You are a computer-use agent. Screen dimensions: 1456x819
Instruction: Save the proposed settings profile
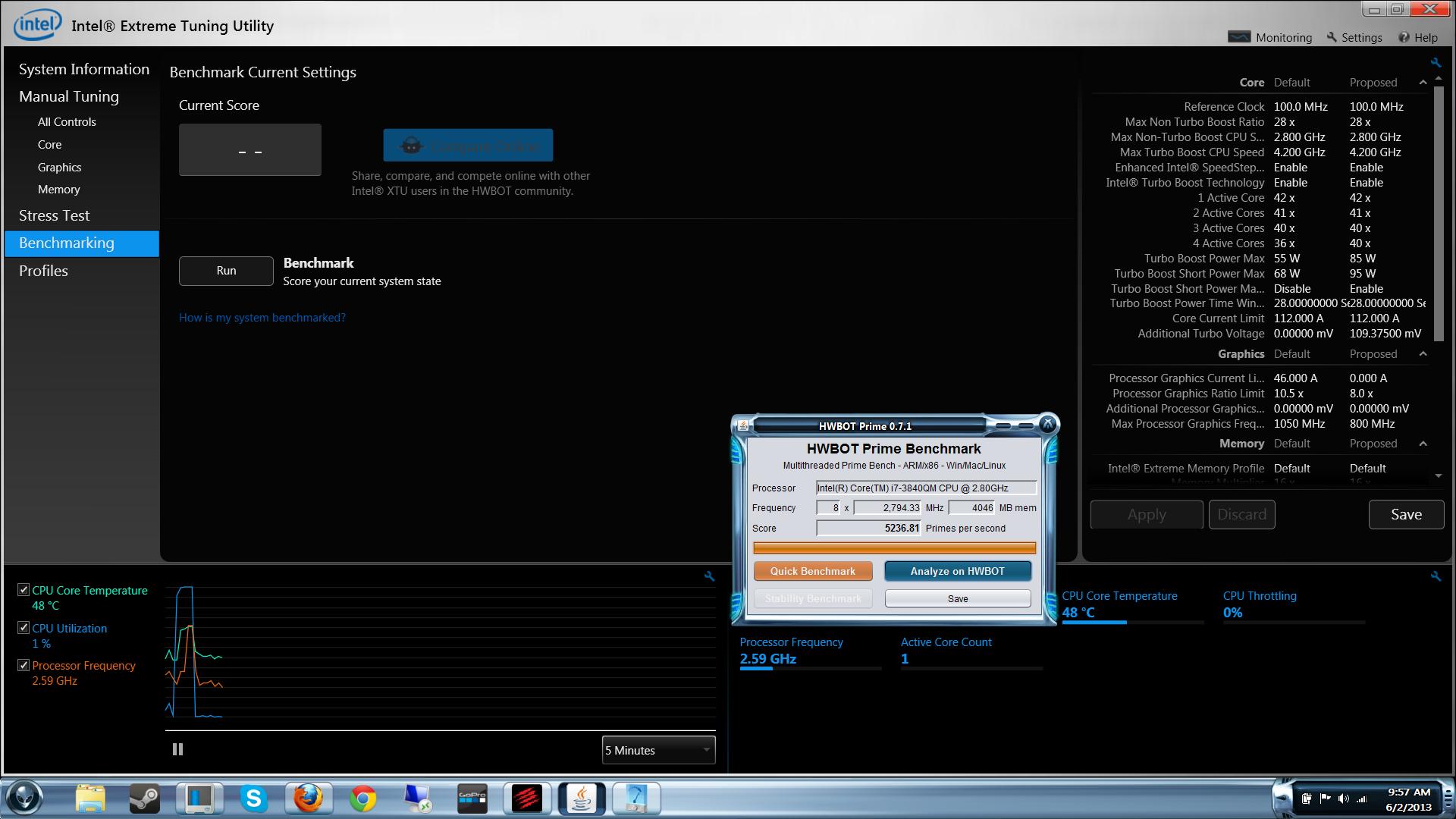[1406, 514]
